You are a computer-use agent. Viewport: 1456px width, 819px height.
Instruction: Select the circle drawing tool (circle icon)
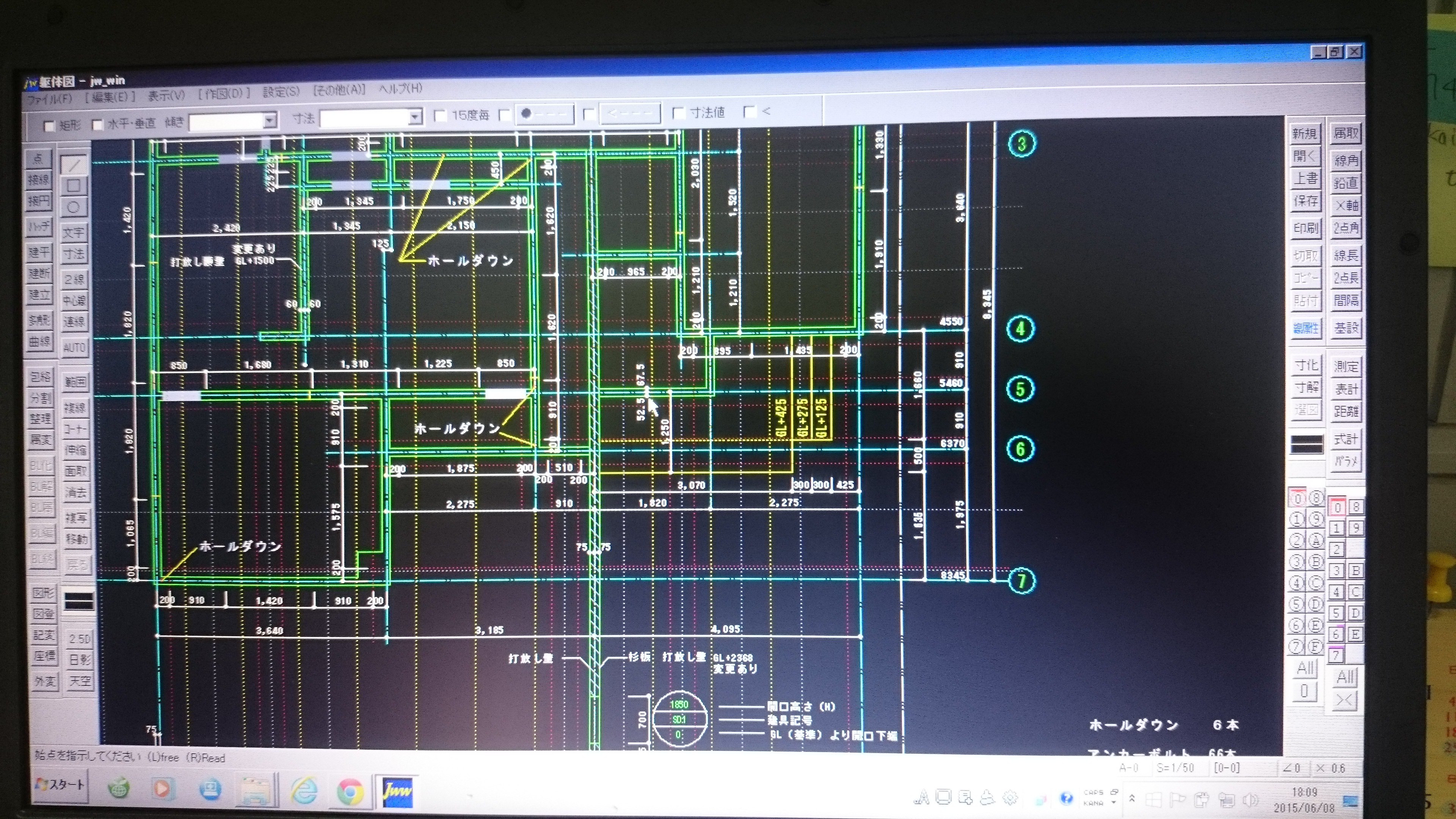[74, 207]
